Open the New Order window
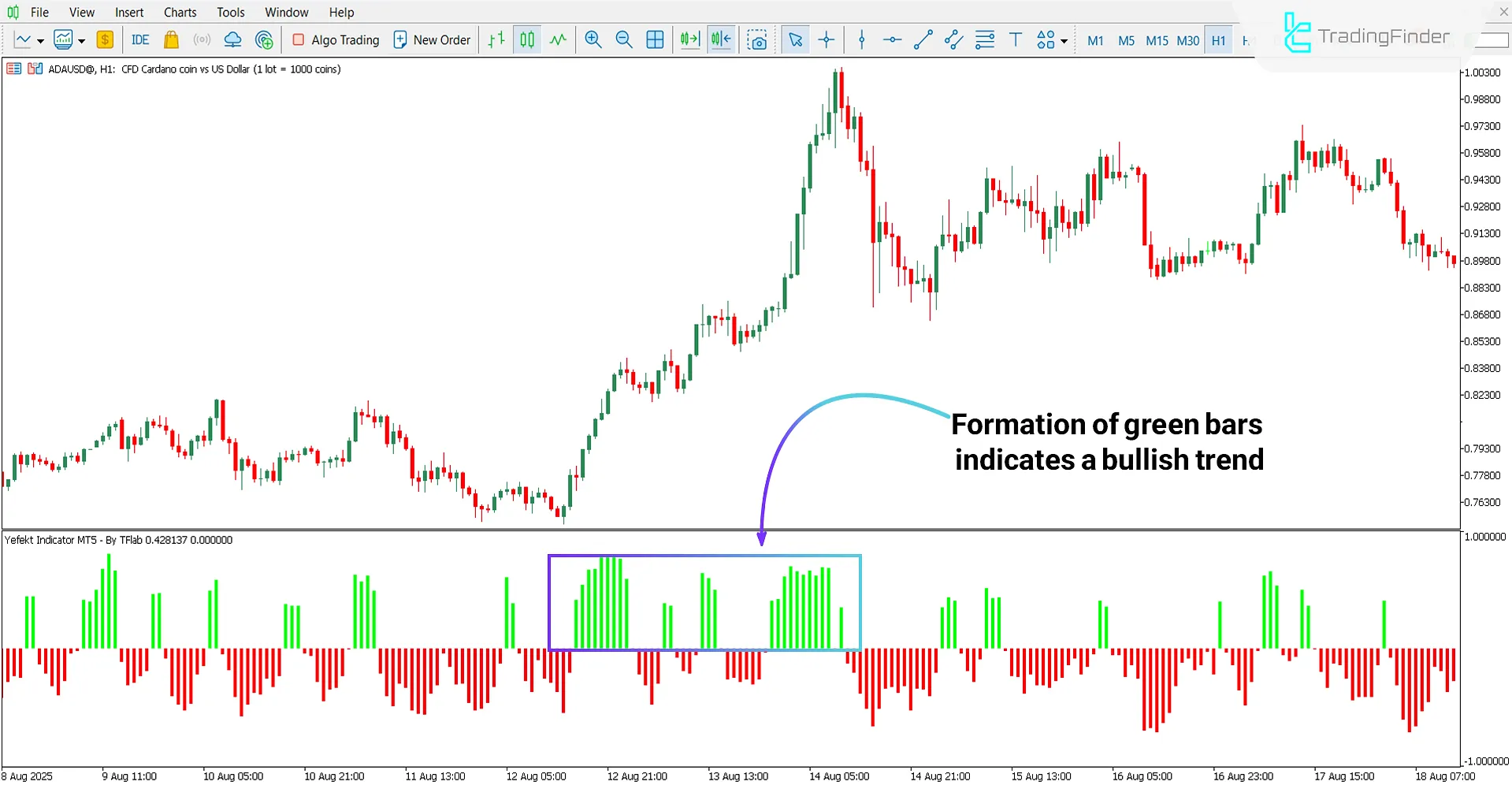Screen dimensions: 1512x785 tap(432, 39)
